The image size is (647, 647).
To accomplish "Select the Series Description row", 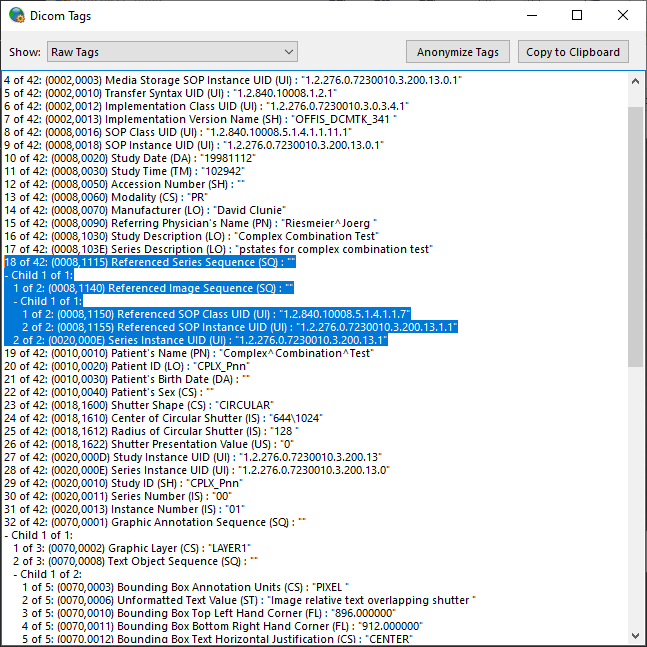I will (x=218, y=249).
